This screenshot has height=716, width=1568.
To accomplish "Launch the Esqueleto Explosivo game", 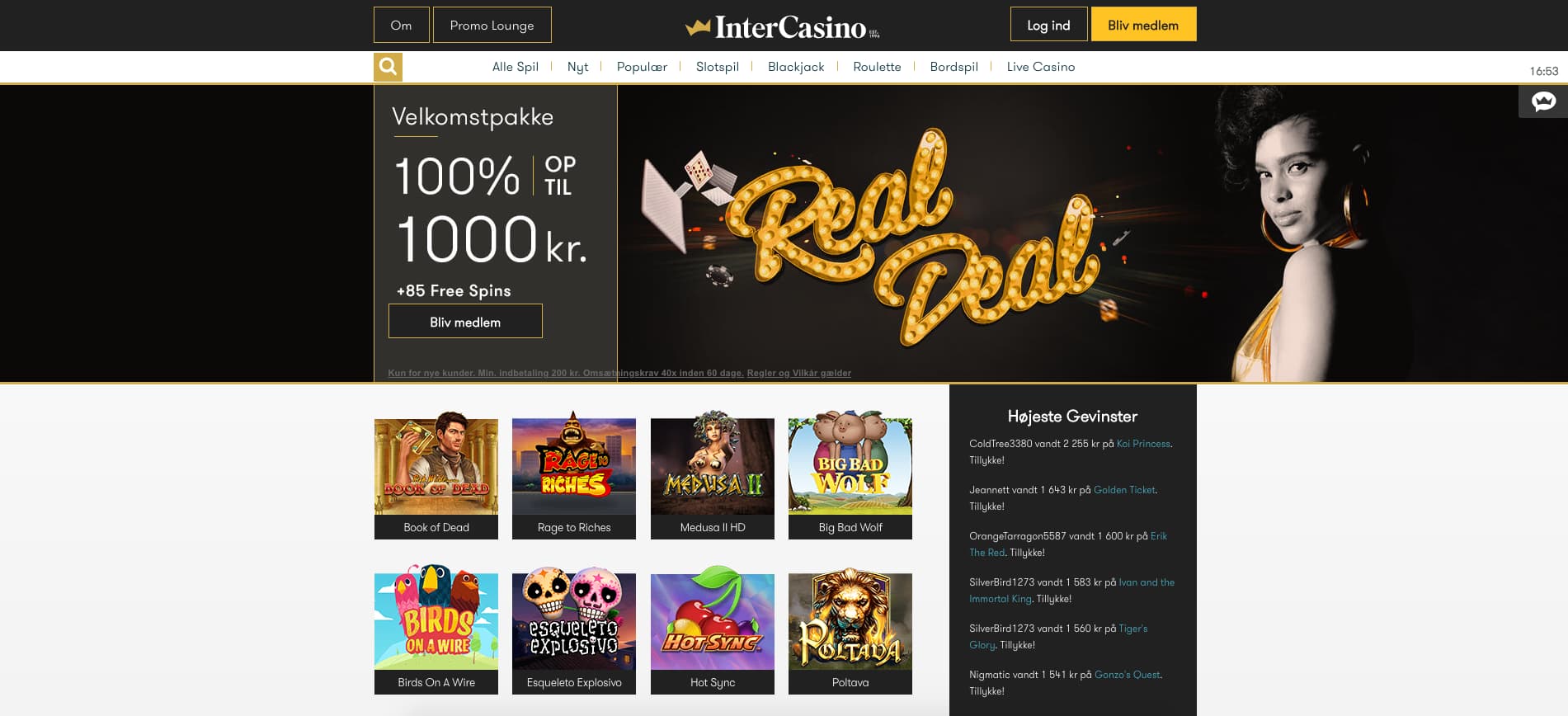I will tap(574, 630).
